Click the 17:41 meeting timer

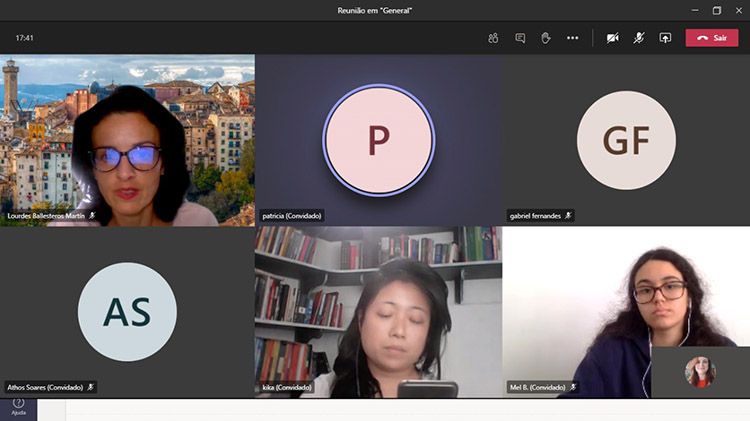24,38
